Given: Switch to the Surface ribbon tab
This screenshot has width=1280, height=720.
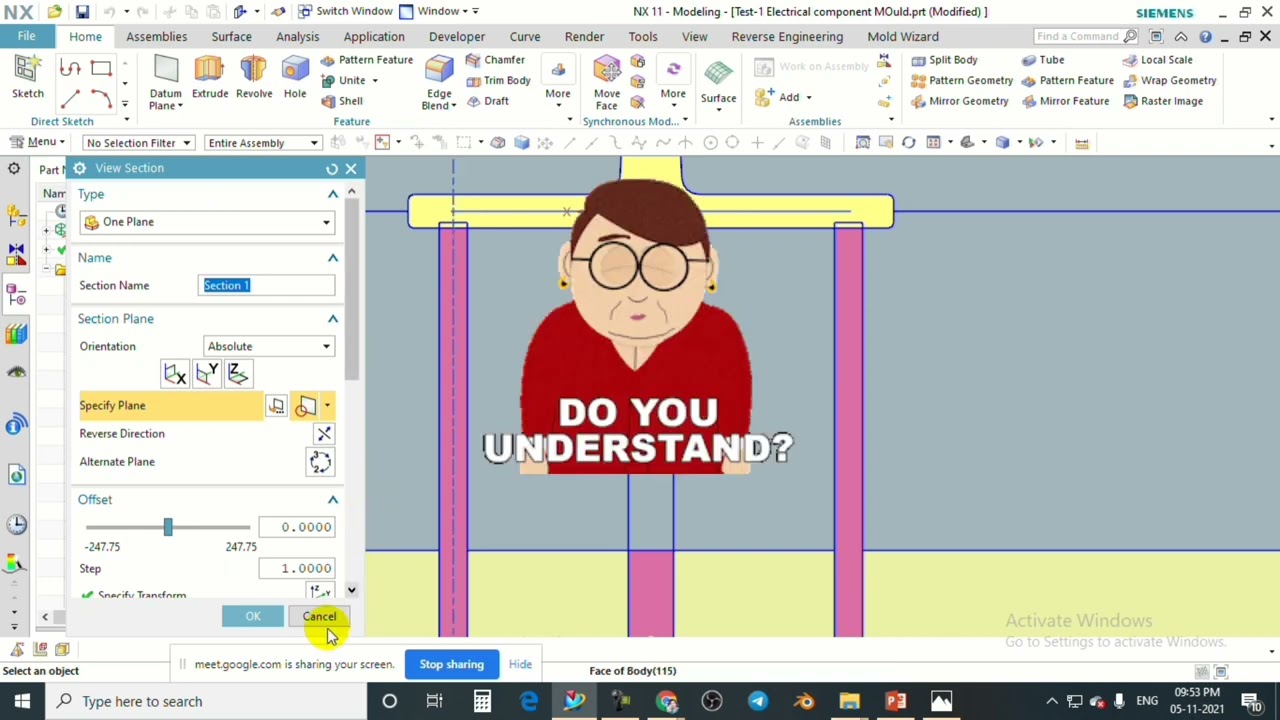Looking at the screenshot, I should (x=231, y=37).
